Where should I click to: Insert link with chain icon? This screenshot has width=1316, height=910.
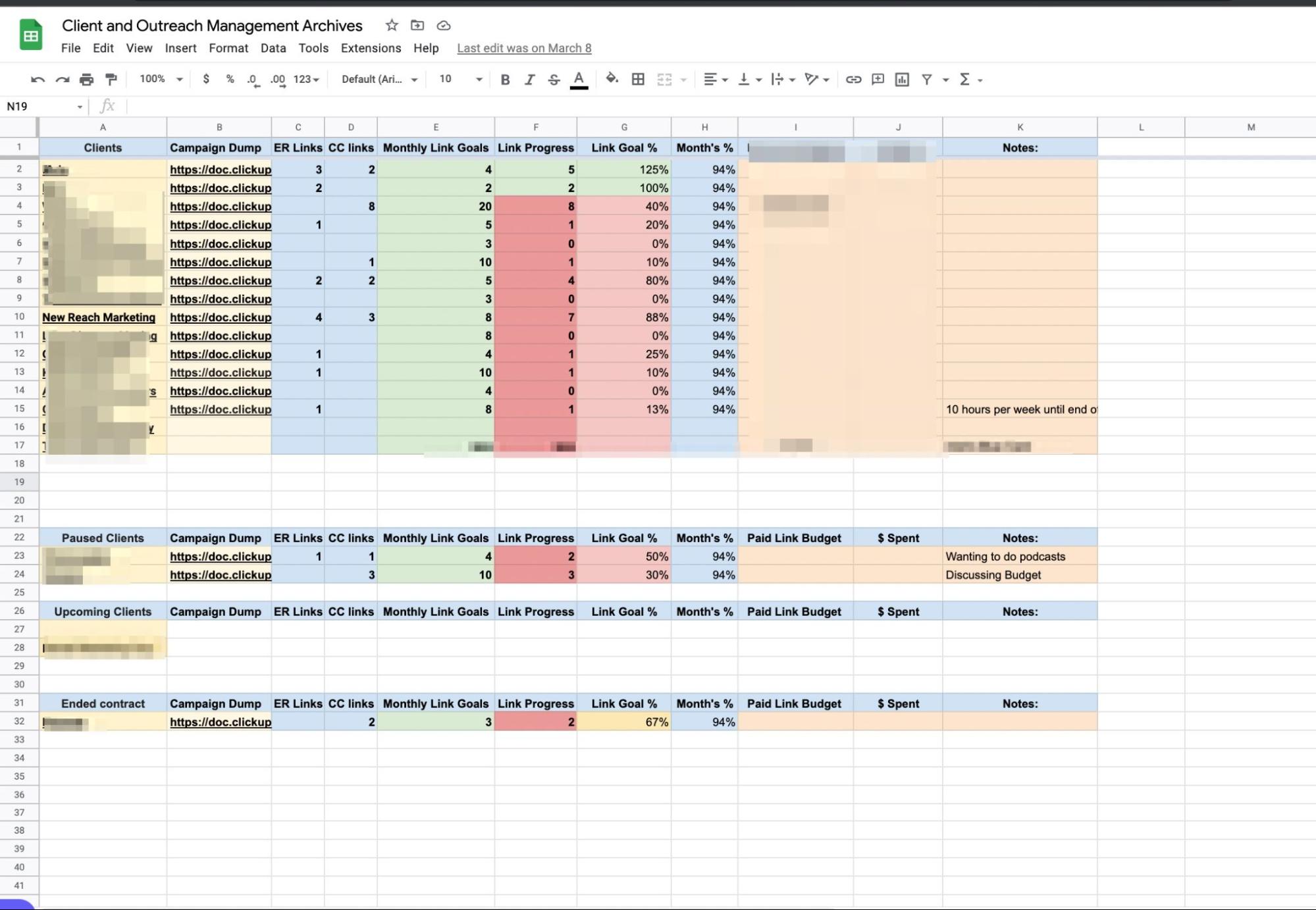pyautogui.click(x=853, y=80)
